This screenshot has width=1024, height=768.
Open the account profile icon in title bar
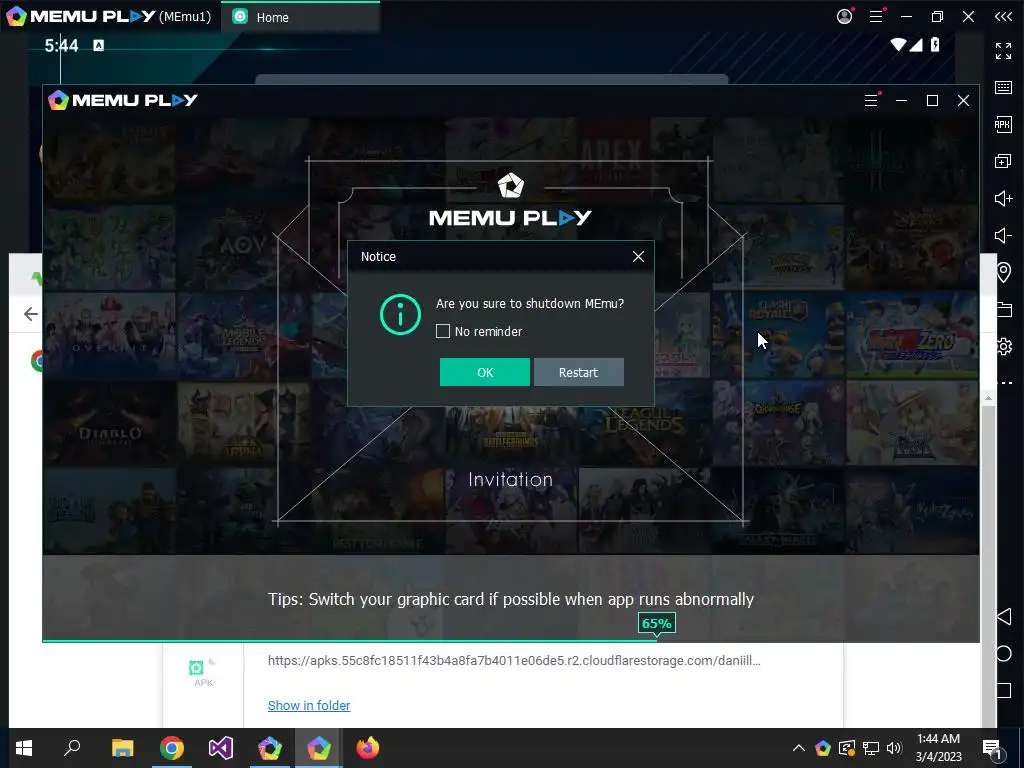(844, 16)
